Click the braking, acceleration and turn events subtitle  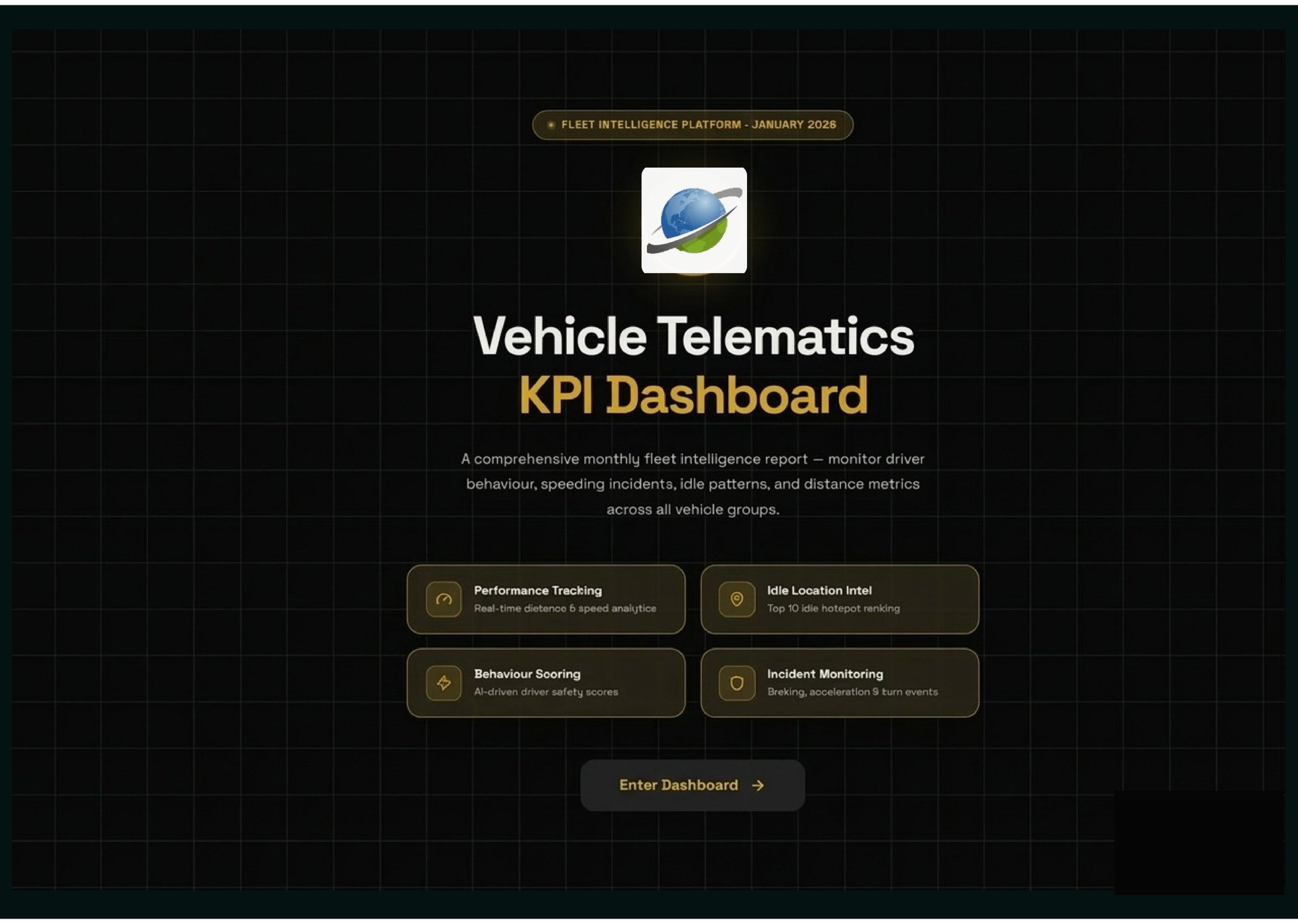pyautogui.click(x=852, y=691)
